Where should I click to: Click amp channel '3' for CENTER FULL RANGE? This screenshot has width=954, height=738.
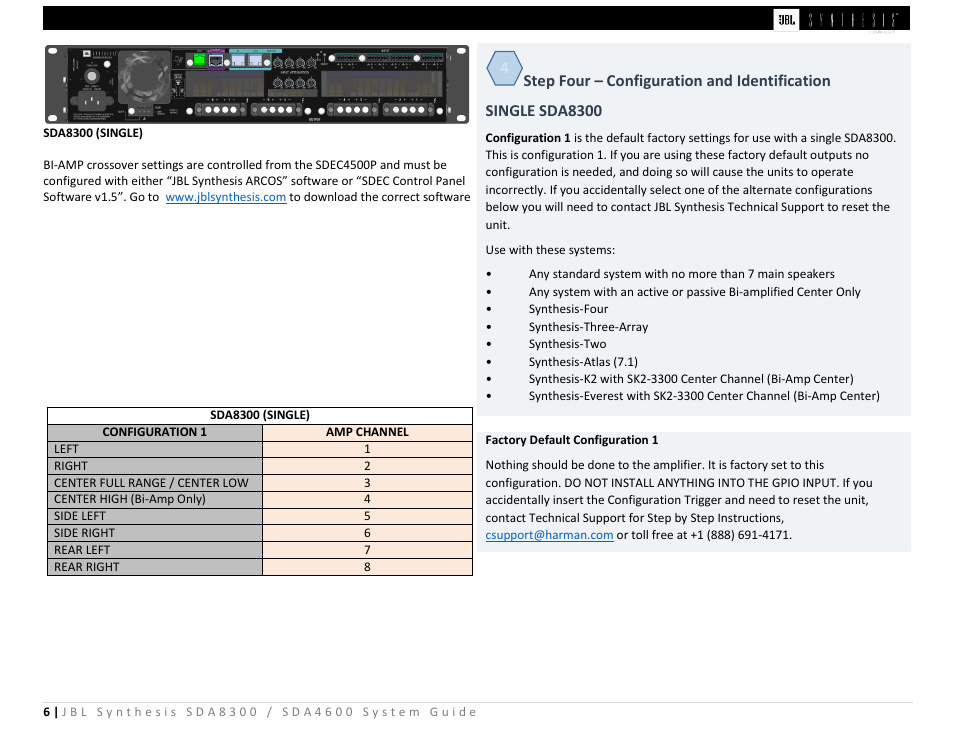pos(367,483)
